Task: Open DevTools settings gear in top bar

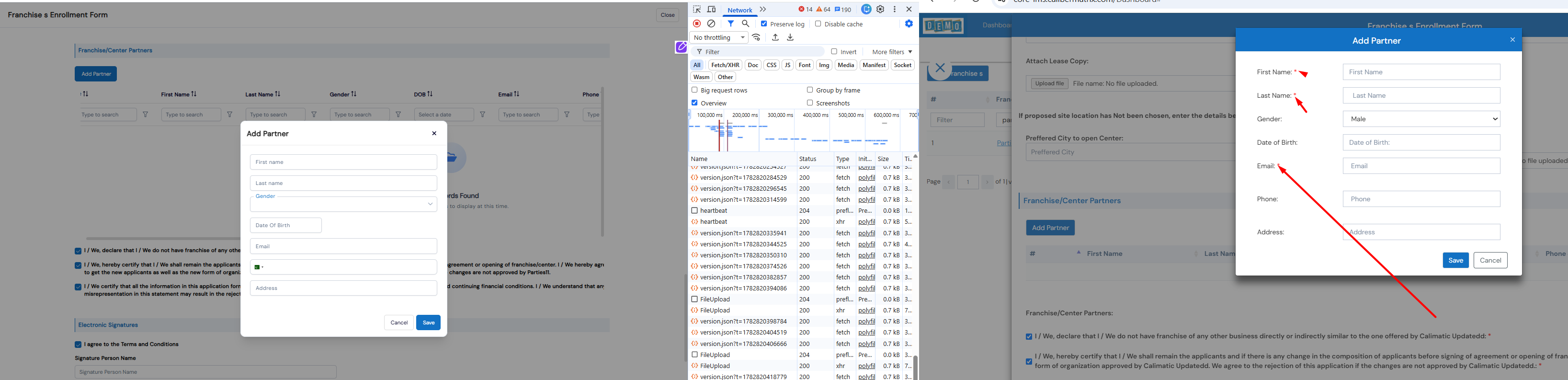Action: point(881,9)
